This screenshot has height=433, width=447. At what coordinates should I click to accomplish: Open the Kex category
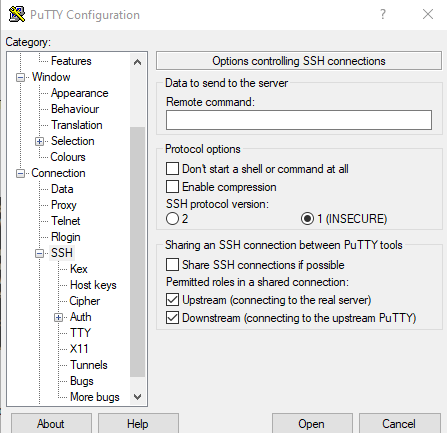tap(79, 269)
